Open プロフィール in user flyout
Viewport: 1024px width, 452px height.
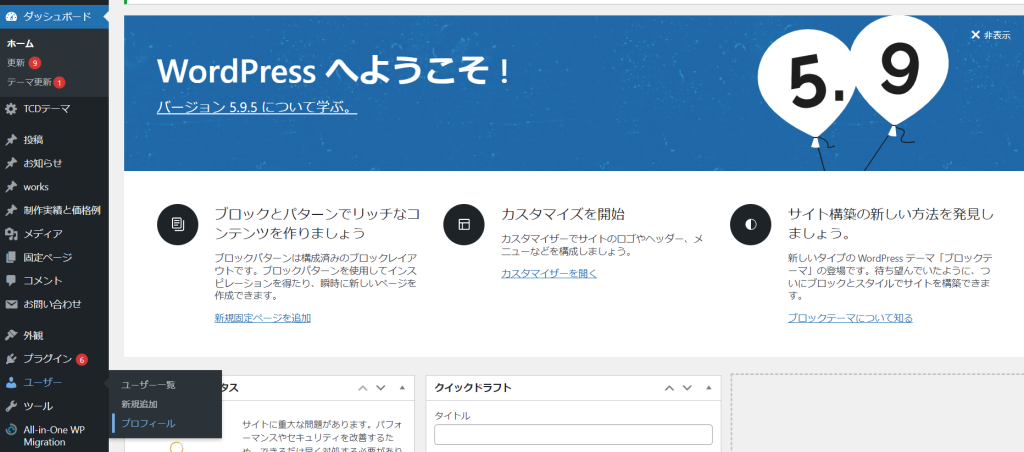click(x=148, y=423)
